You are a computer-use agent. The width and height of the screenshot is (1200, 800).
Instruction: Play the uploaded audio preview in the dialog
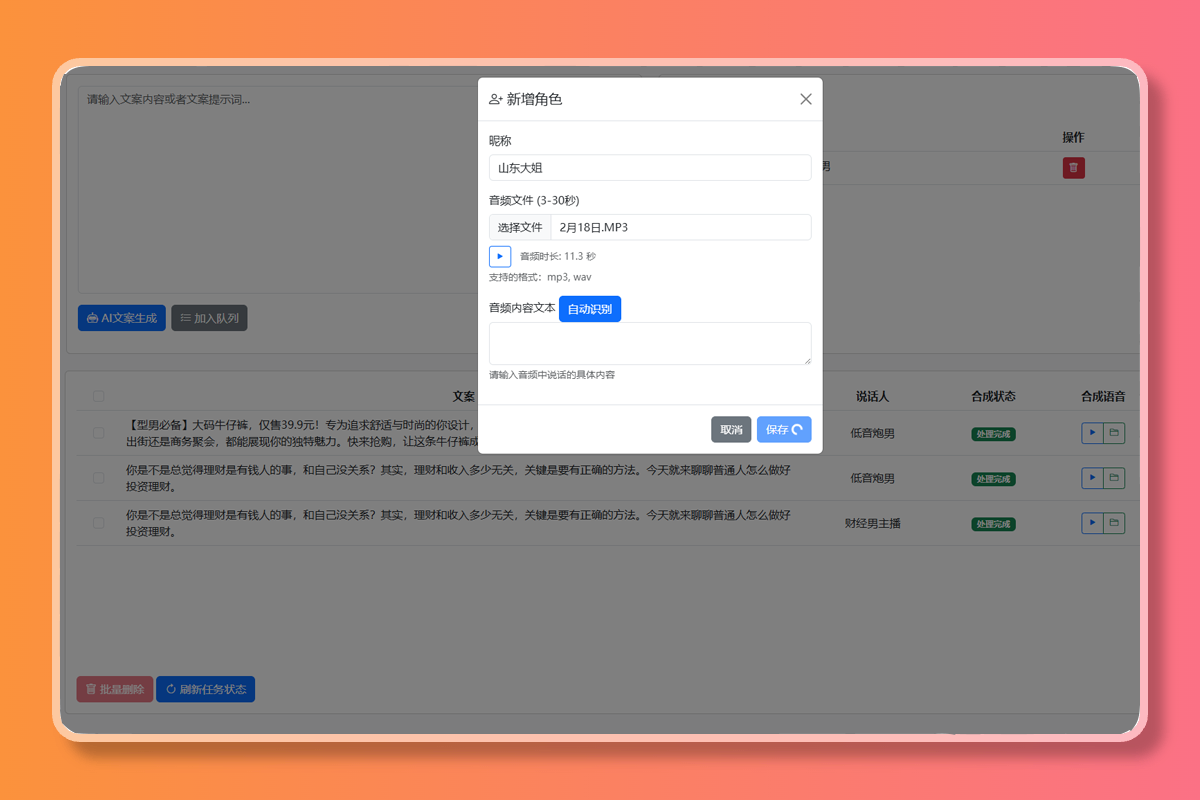(500, 257)
